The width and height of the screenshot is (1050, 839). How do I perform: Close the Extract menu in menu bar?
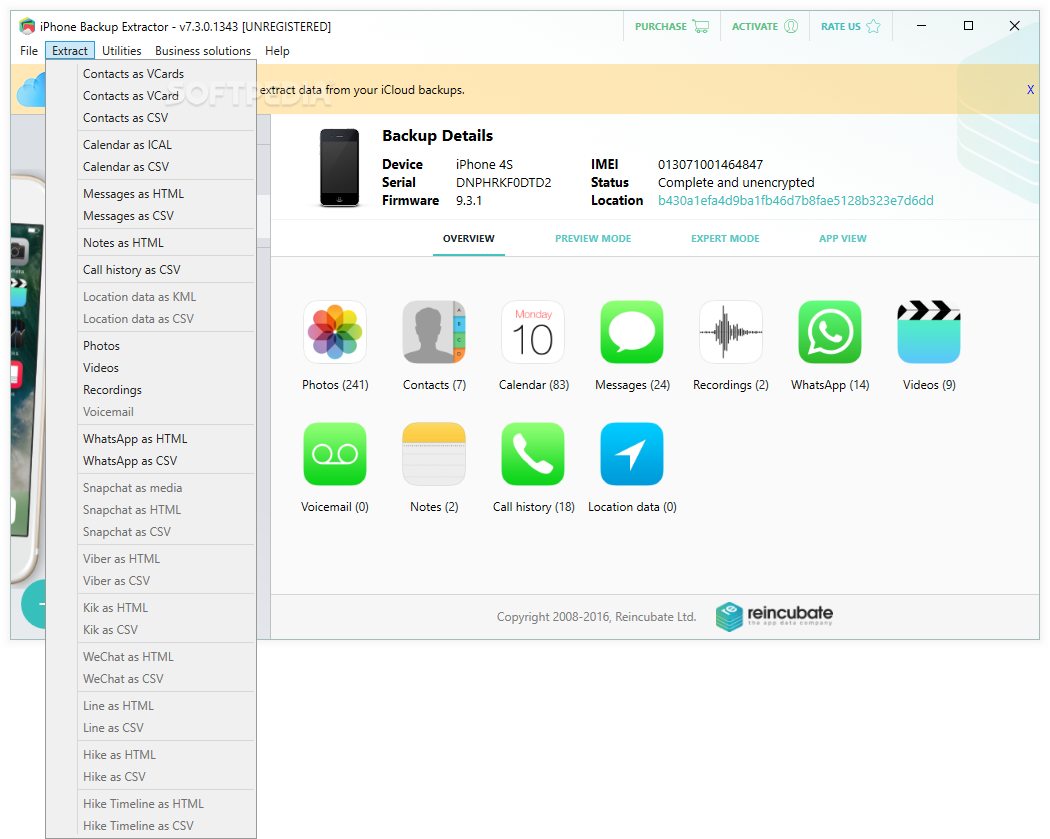click(x=70, y=51)
